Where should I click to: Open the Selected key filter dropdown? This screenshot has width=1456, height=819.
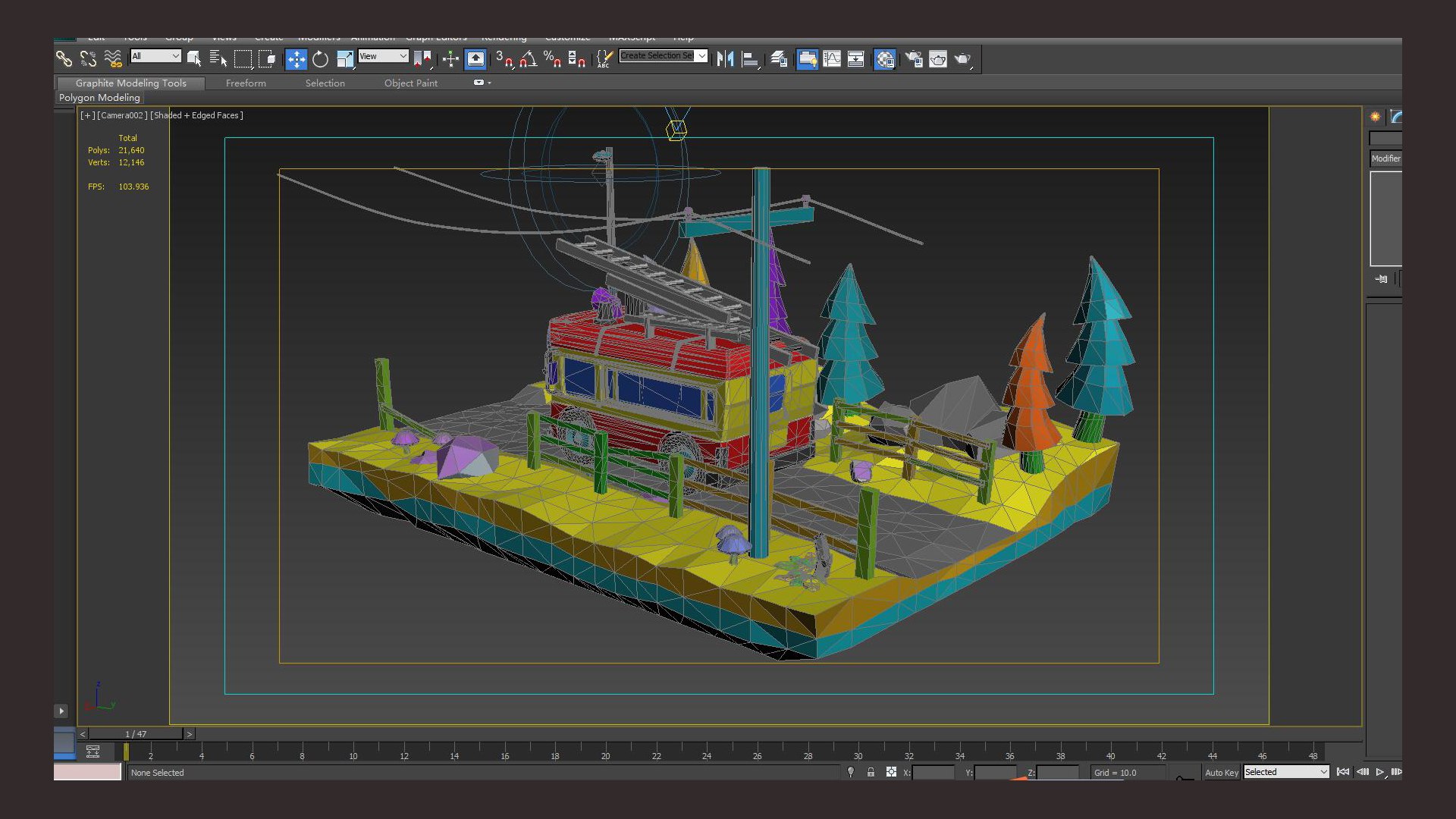[x=1286, y=772]
